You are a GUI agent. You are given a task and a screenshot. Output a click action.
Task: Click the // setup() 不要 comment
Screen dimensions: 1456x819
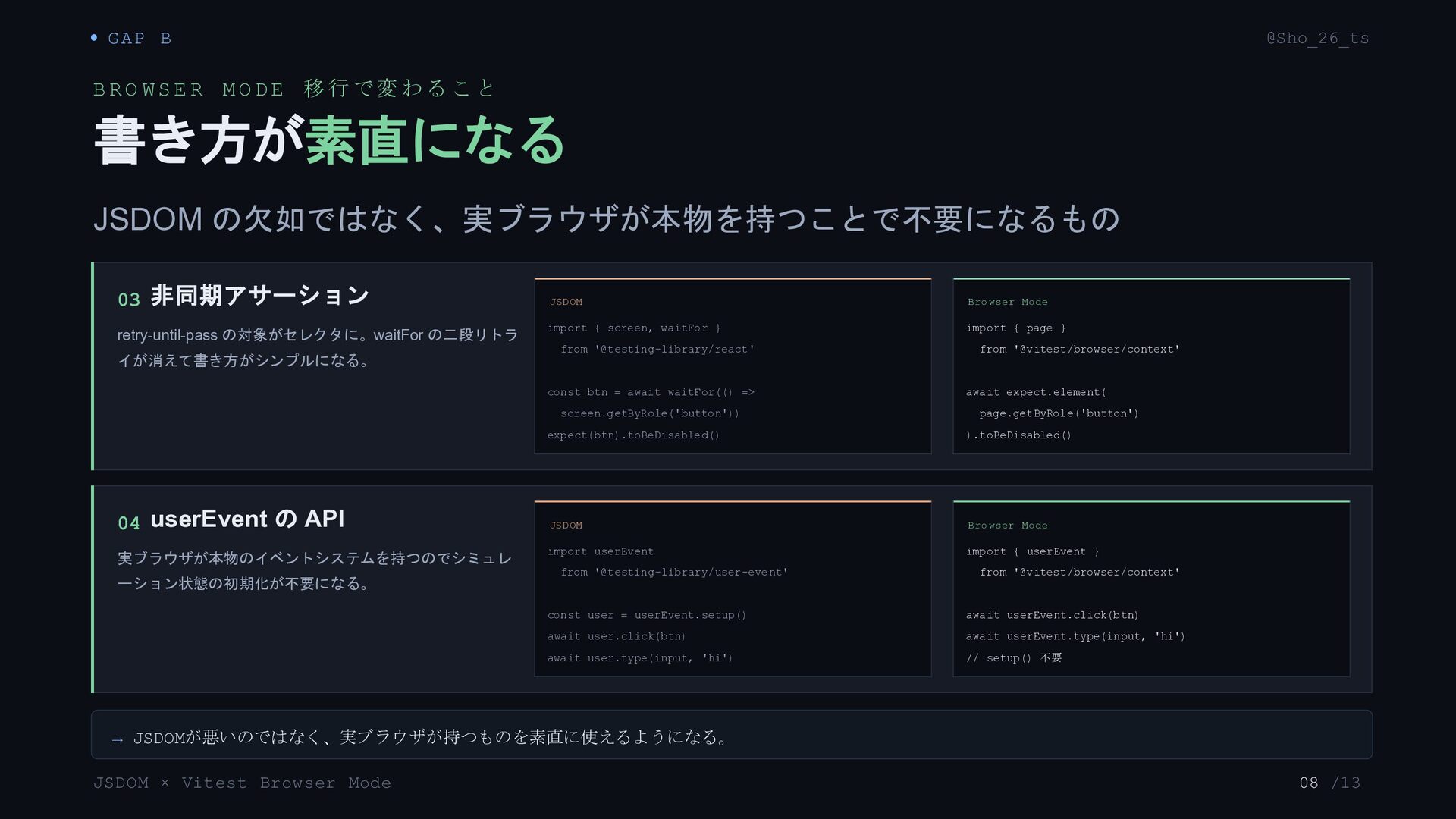click(1014, 657)
